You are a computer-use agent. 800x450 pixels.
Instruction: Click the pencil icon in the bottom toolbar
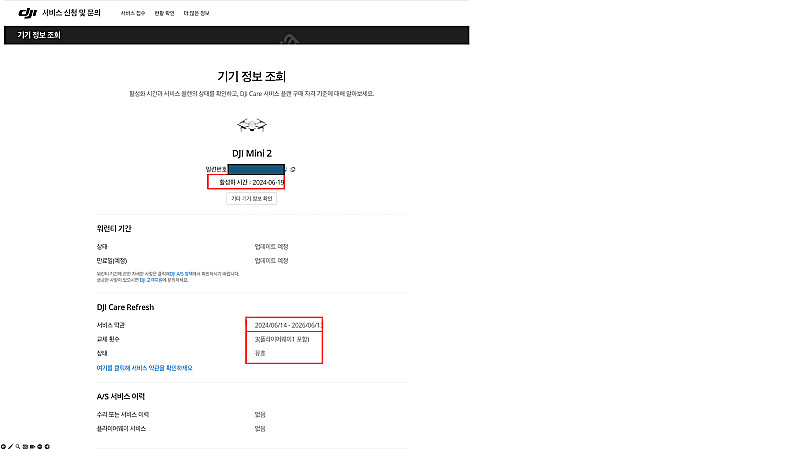tap(10, 446)
